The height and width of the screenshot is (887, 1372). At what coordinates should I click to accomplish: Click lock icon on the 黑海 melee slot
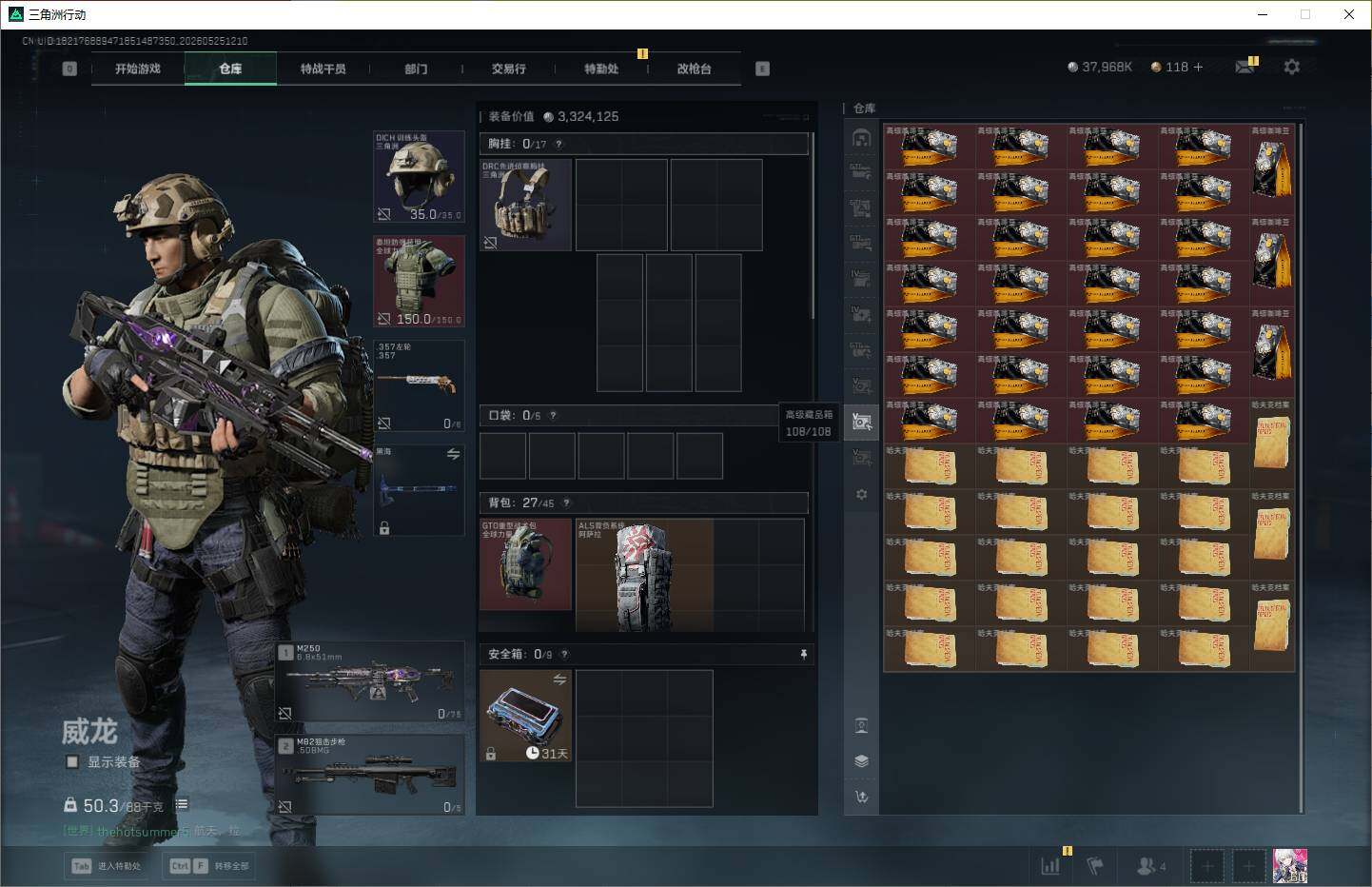tap(384, 527)
